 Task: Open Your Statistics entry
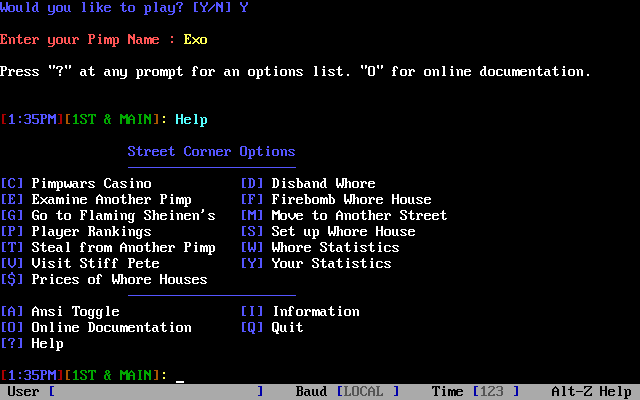(x=316, y=263)
